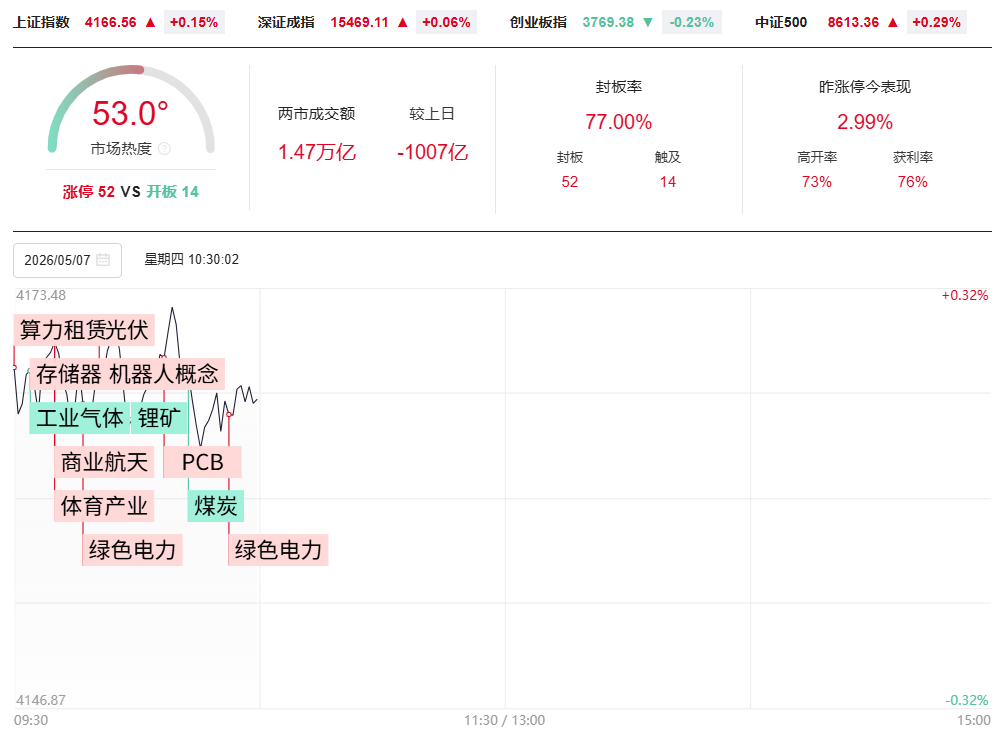
Task: Click the +0.29% change badge
Action: coord(936,22)
